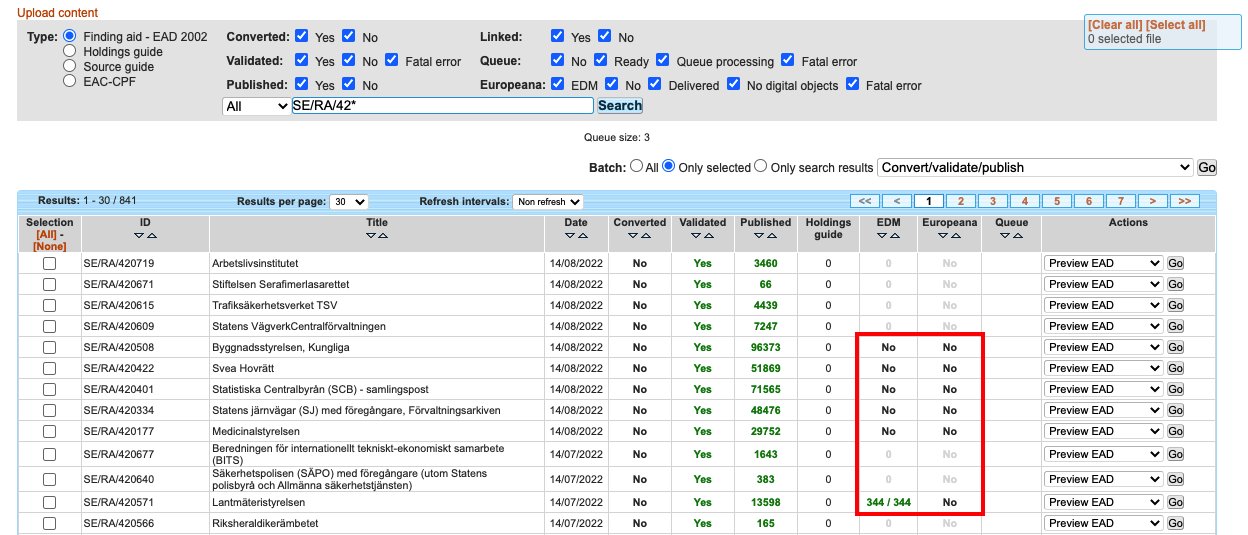
Task: Go to results page 5
Action: (x=1057, y=201)
